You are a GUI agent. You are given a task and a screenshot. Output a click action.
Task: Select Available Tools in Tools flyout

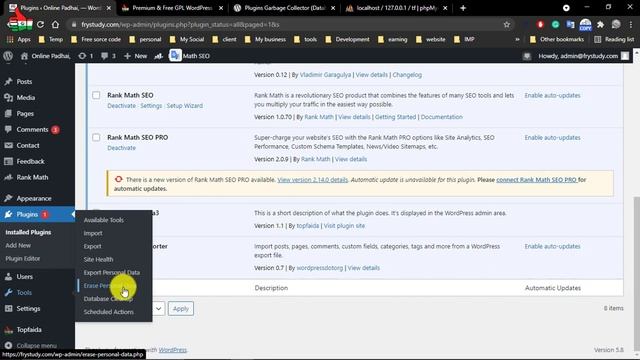click(104, 220)
